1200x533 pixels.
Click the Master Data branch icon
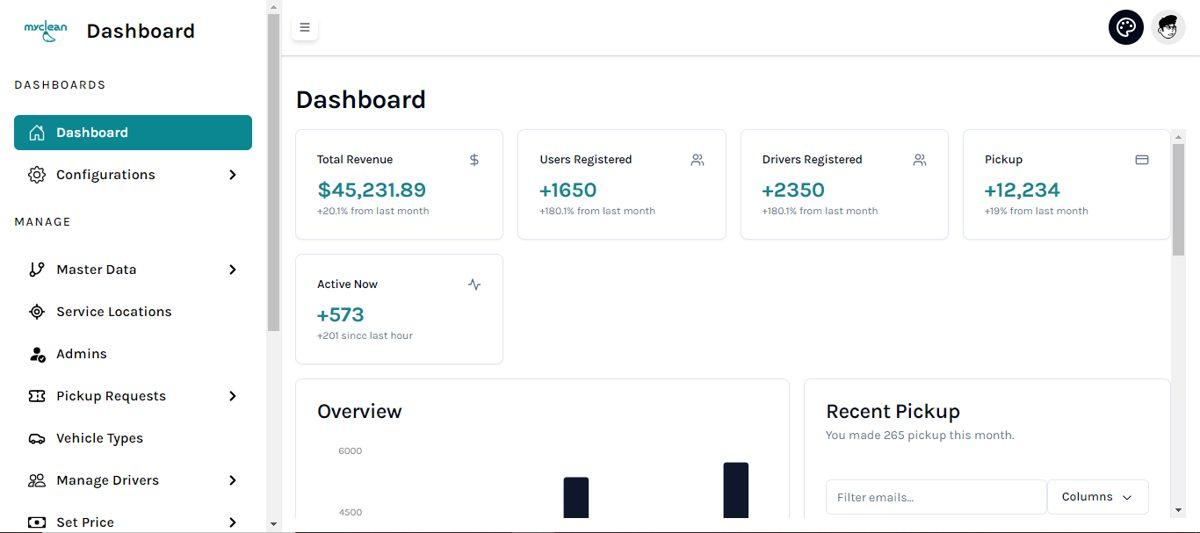[37, 269]
